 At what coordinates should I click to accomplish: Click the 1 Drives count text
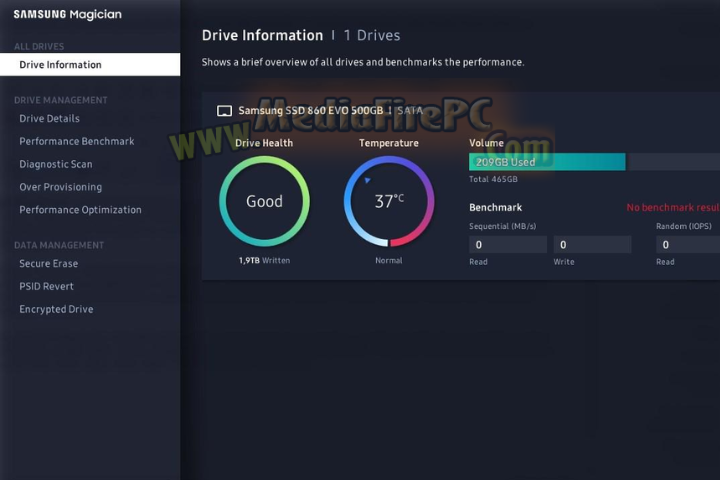pos(372,35)
